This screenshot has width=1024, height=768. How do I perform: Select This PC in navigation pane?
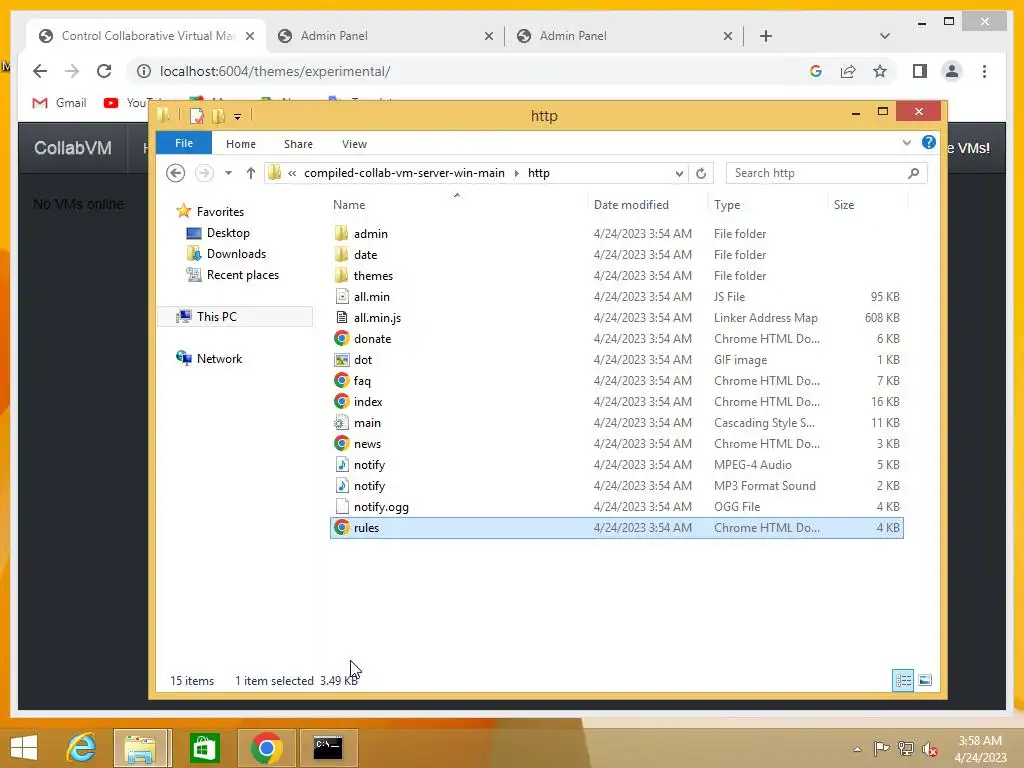tap(217, 317)
